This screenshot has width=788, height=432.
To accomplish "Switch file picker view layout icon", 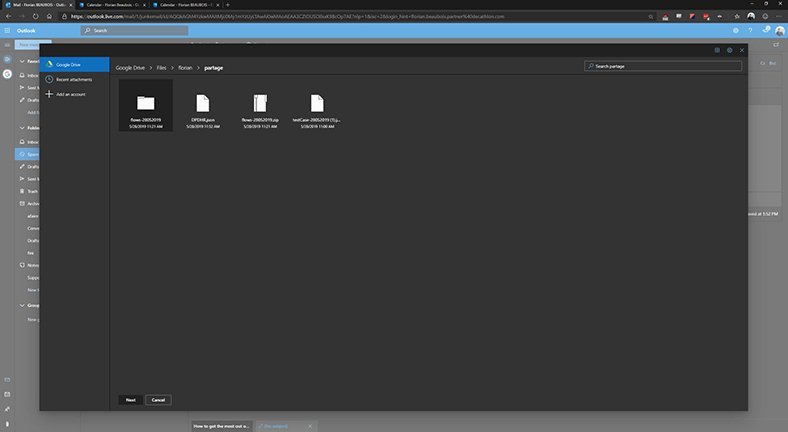I will (717, 50).
